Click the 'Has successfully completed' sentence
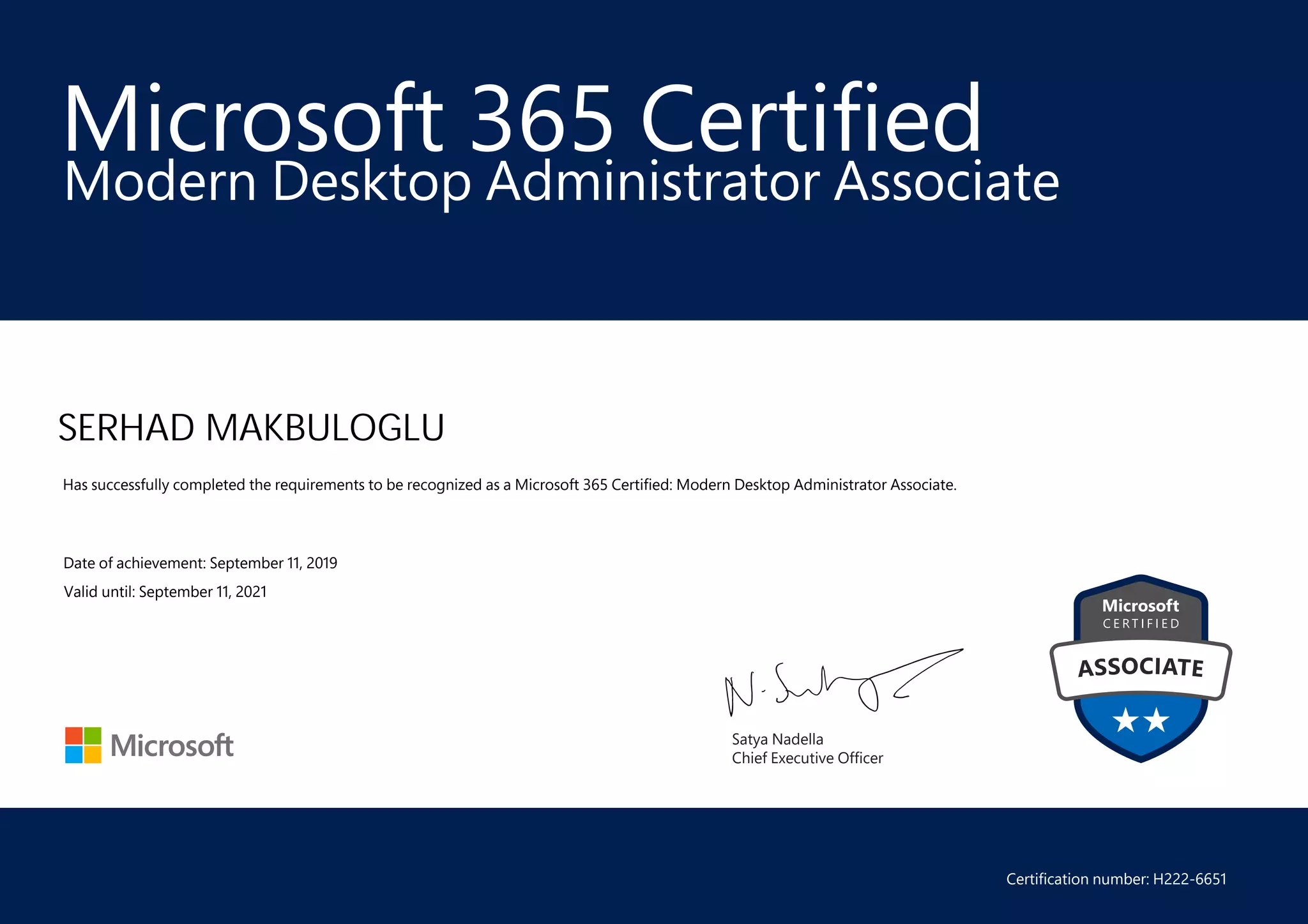1308x924 pixels. tap(509, 485)
